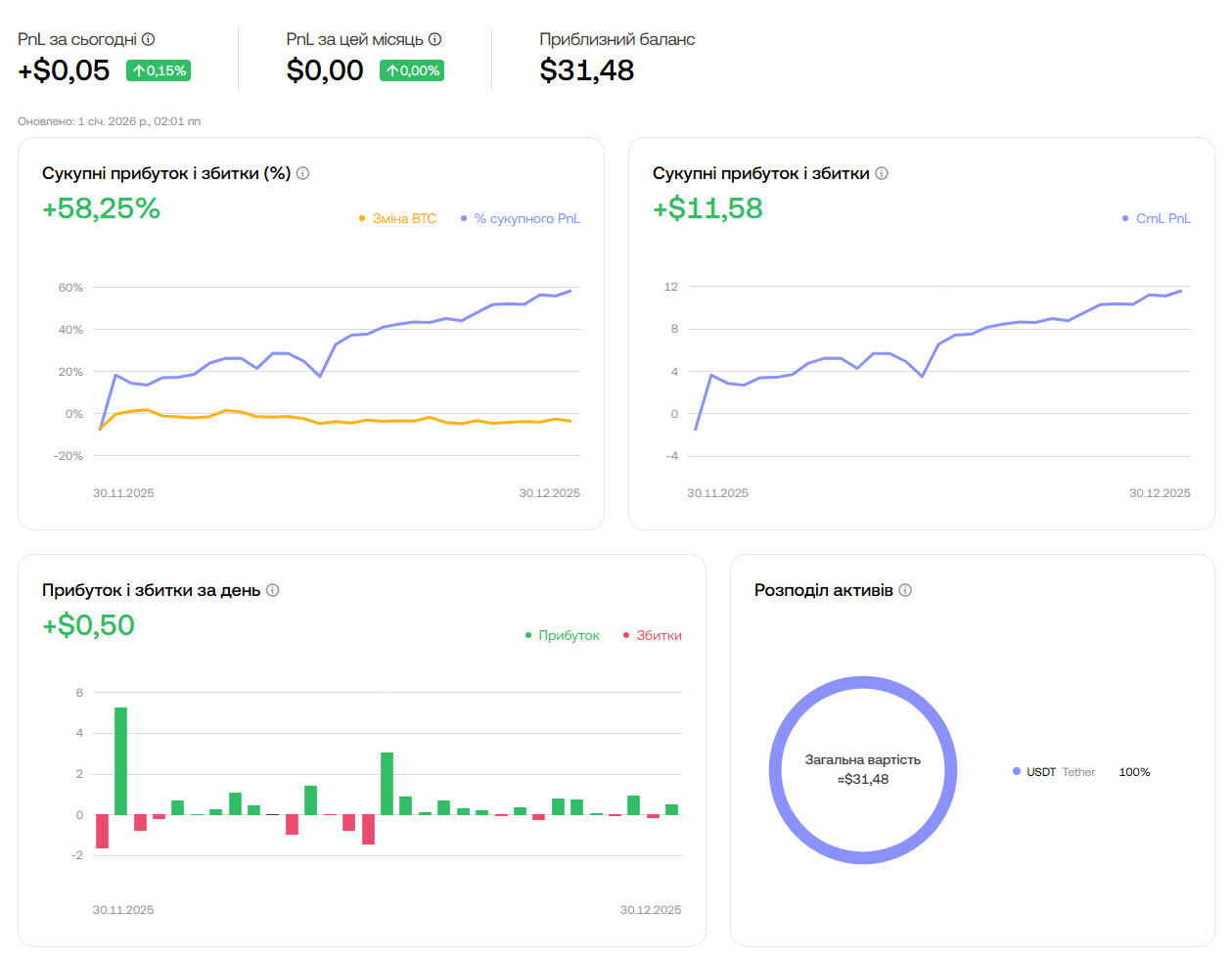Click info icon next to Розподіл активів
The width and height of the screenshot is (1232, 958).
click(x=905, y=590)
